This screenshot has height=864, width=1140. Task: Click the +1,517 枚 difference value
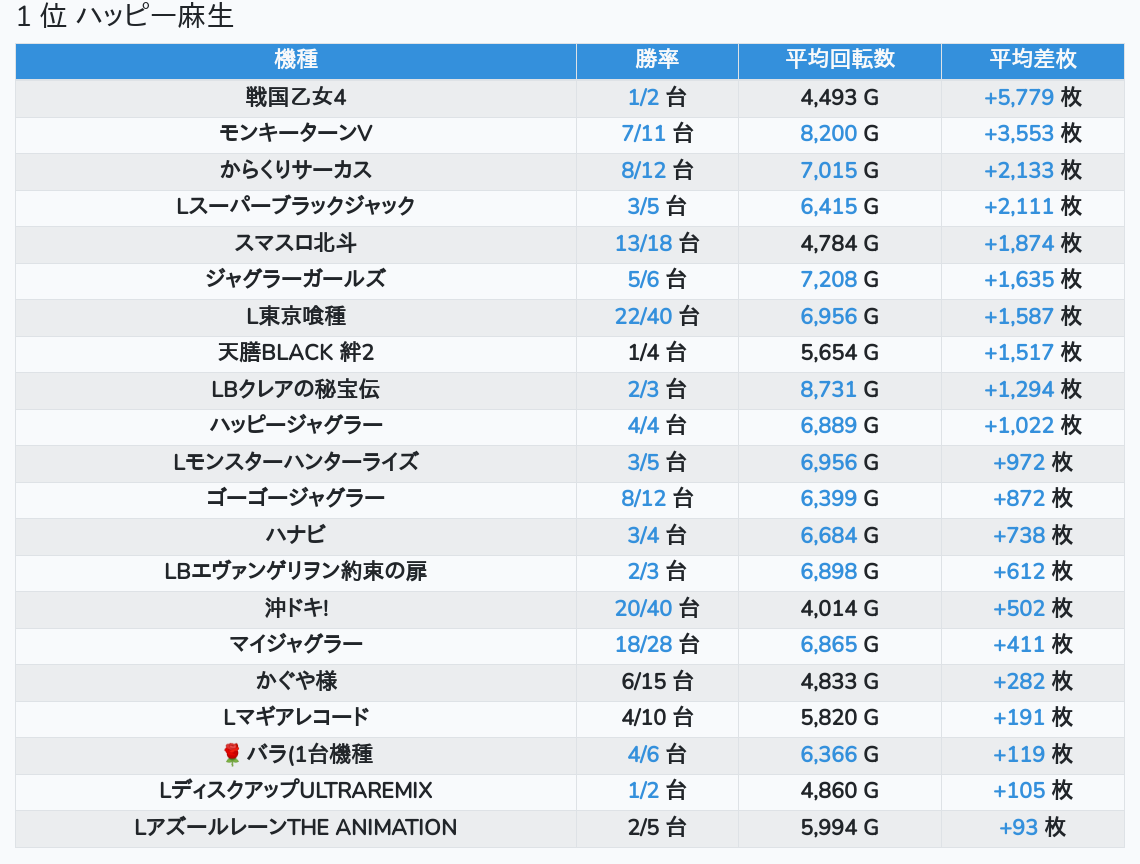1032,353
